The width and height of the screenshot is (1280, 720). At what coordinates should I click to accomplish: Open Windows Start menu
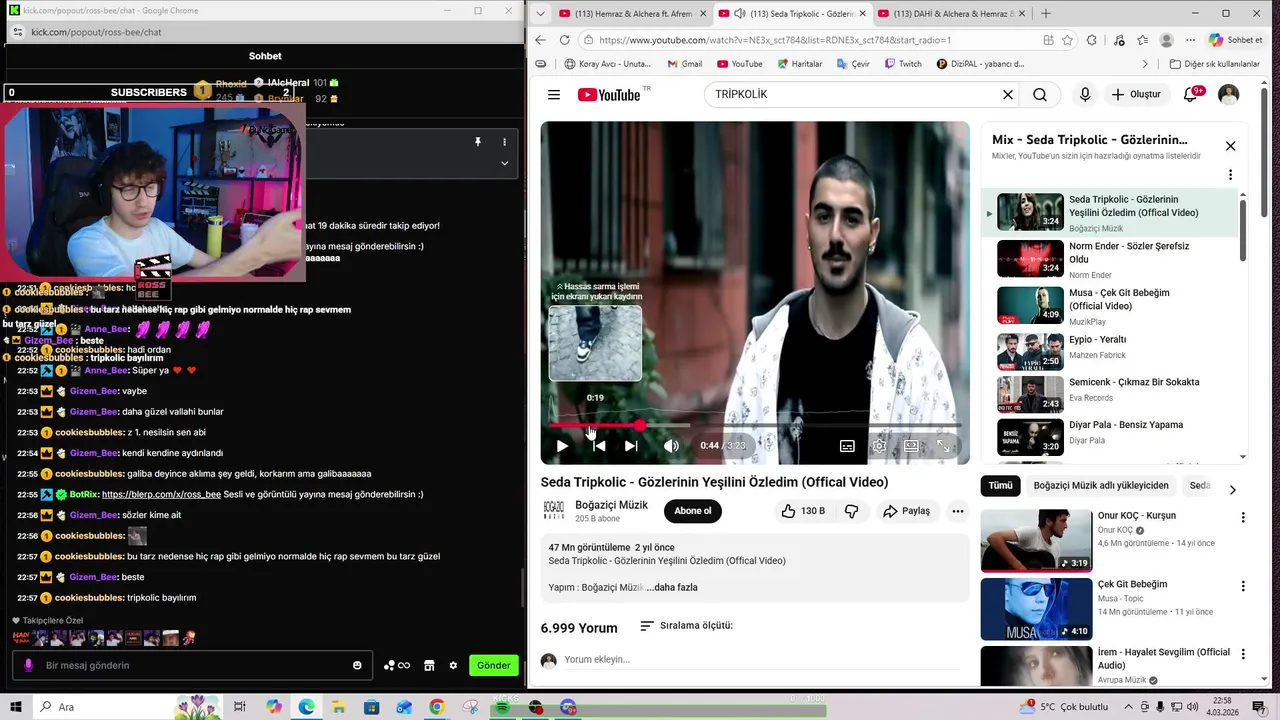[x=17, y=707]
